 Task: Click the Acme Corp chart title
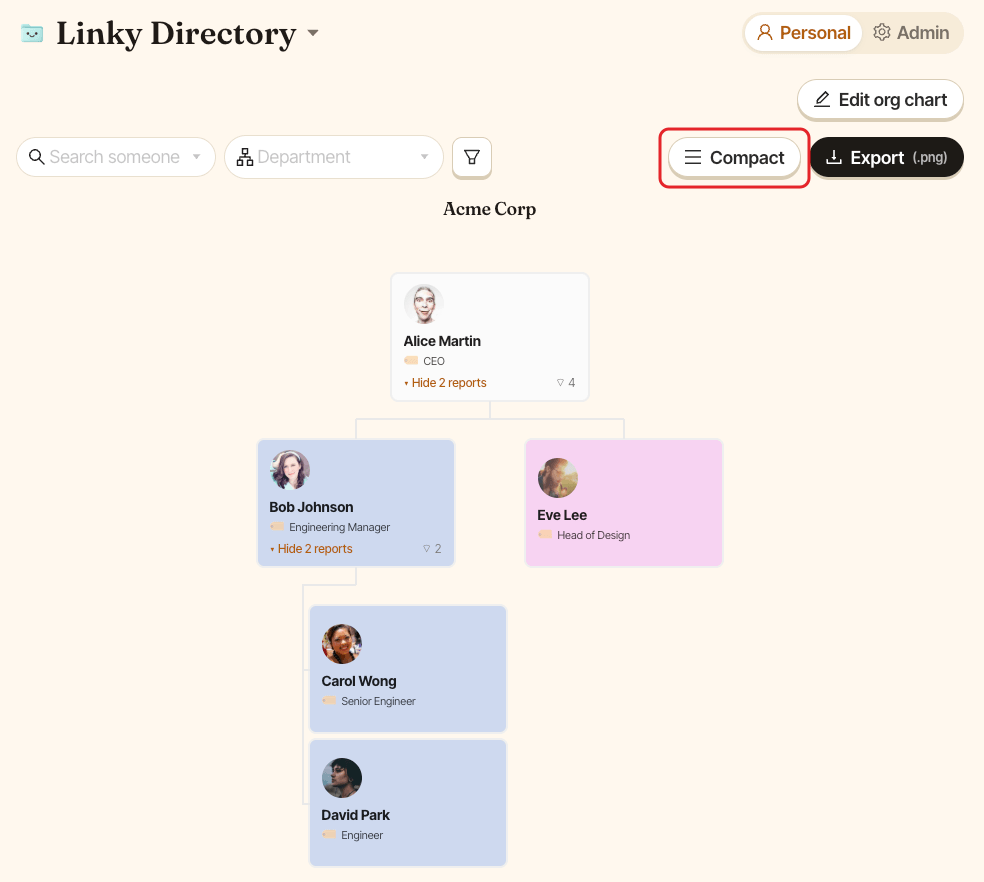[x=489, y=208]
